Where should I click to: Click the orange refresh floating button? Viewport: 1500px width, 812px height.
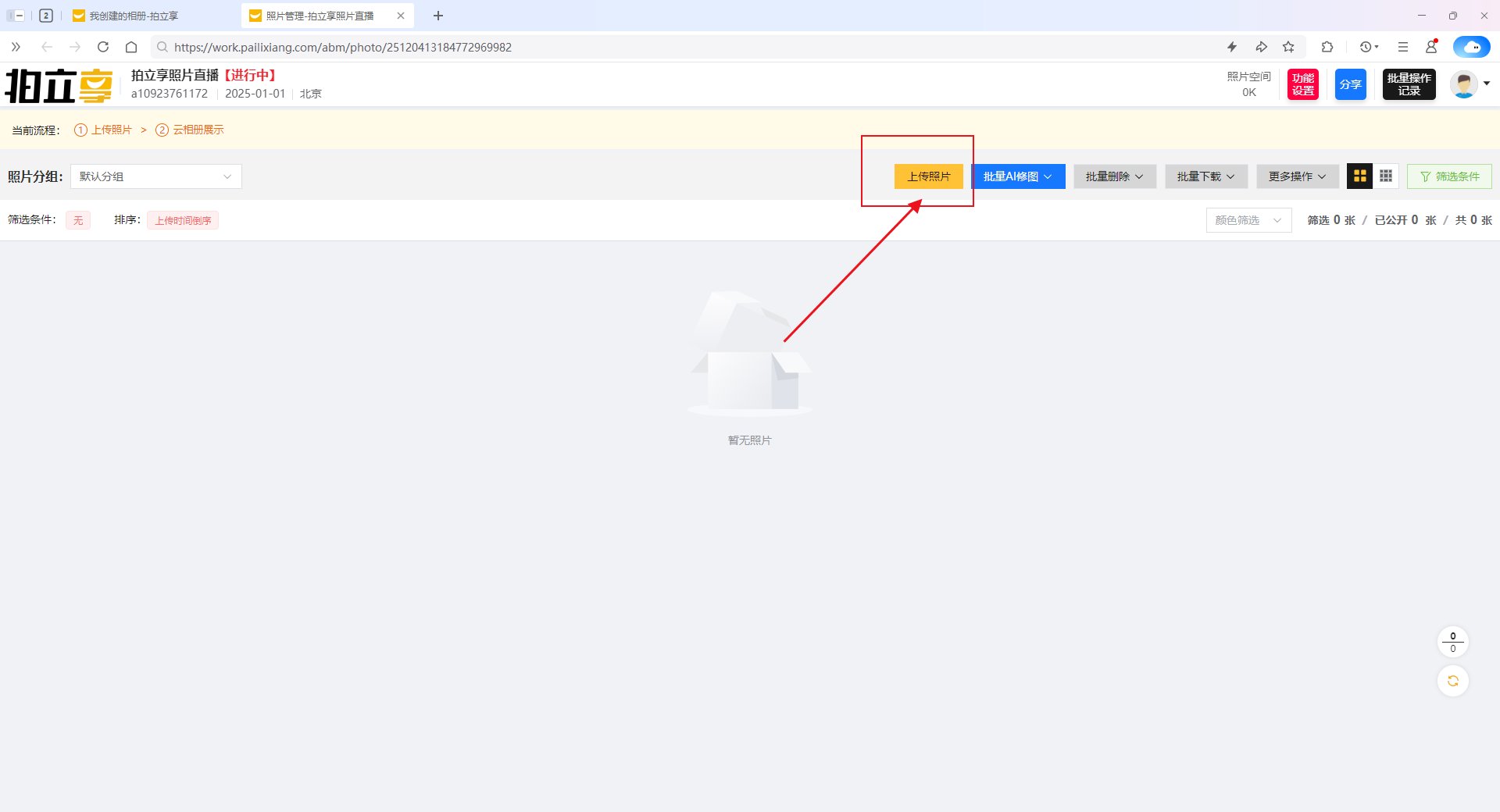coord(1452,681)
